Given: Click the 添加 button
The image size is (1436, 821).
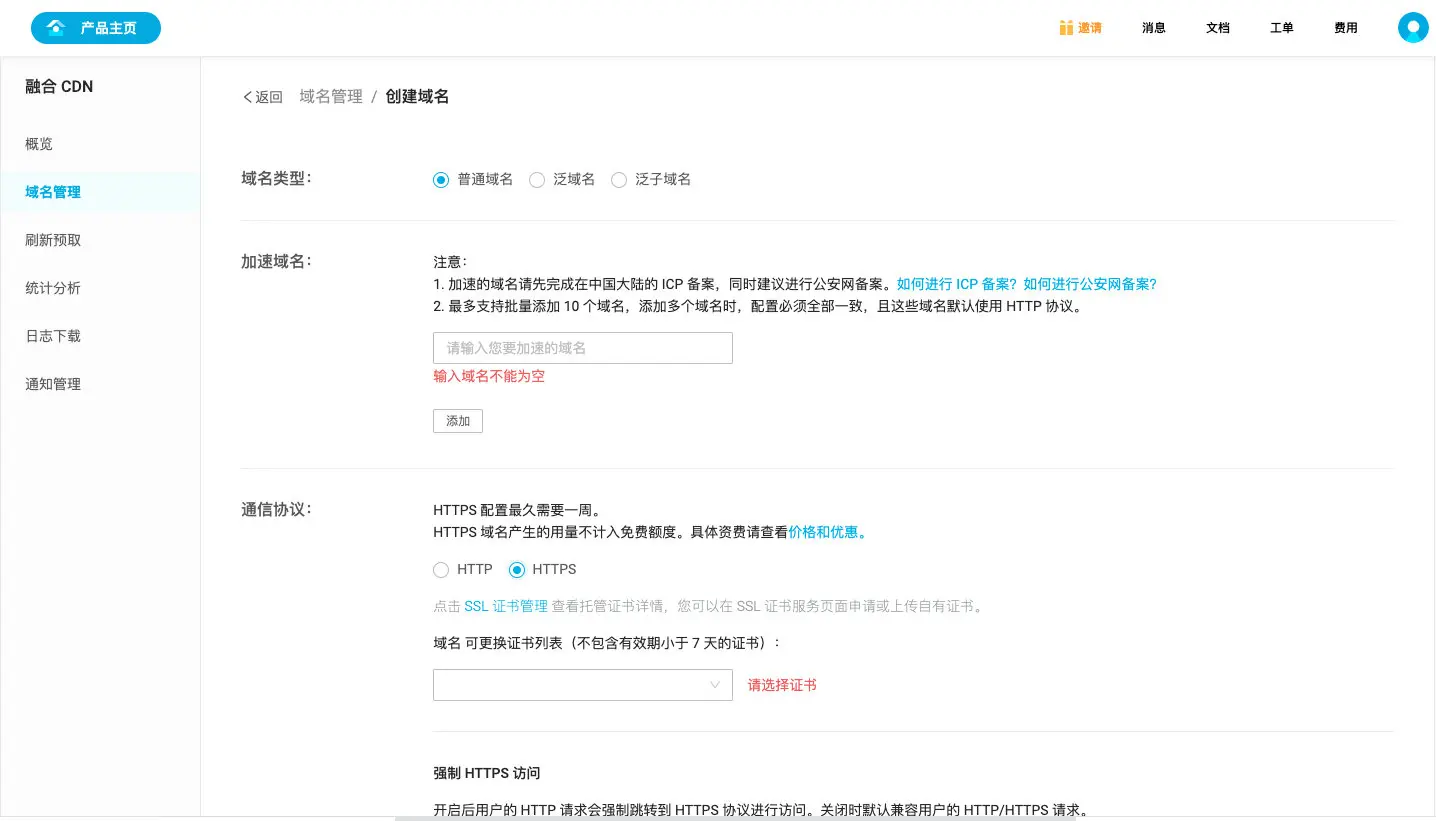Looking at the screenshot, I should coord(458,421).
